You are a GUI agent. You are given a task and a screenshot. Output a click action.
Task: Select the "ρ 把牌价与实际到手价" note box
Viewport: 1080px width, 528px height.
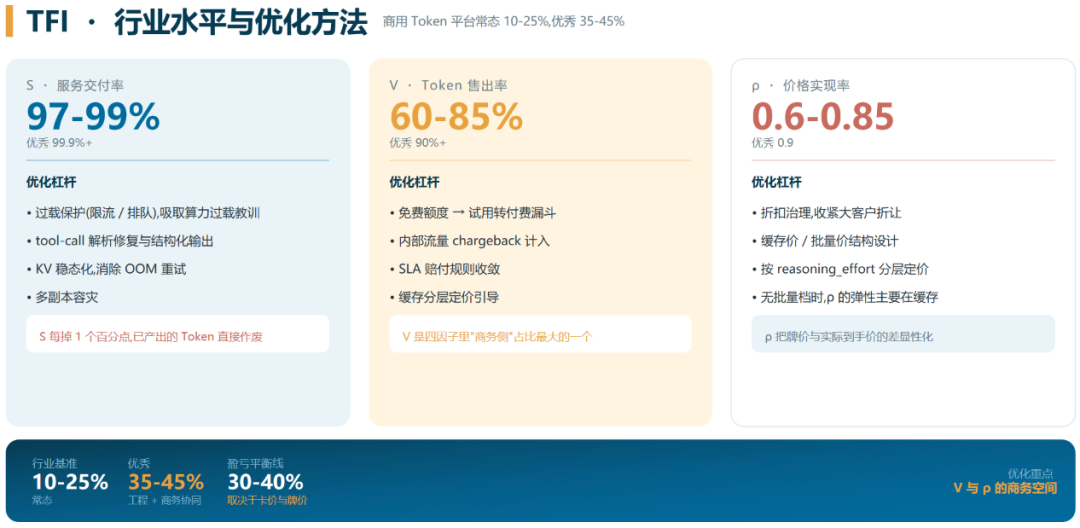[x=903, y=334]
